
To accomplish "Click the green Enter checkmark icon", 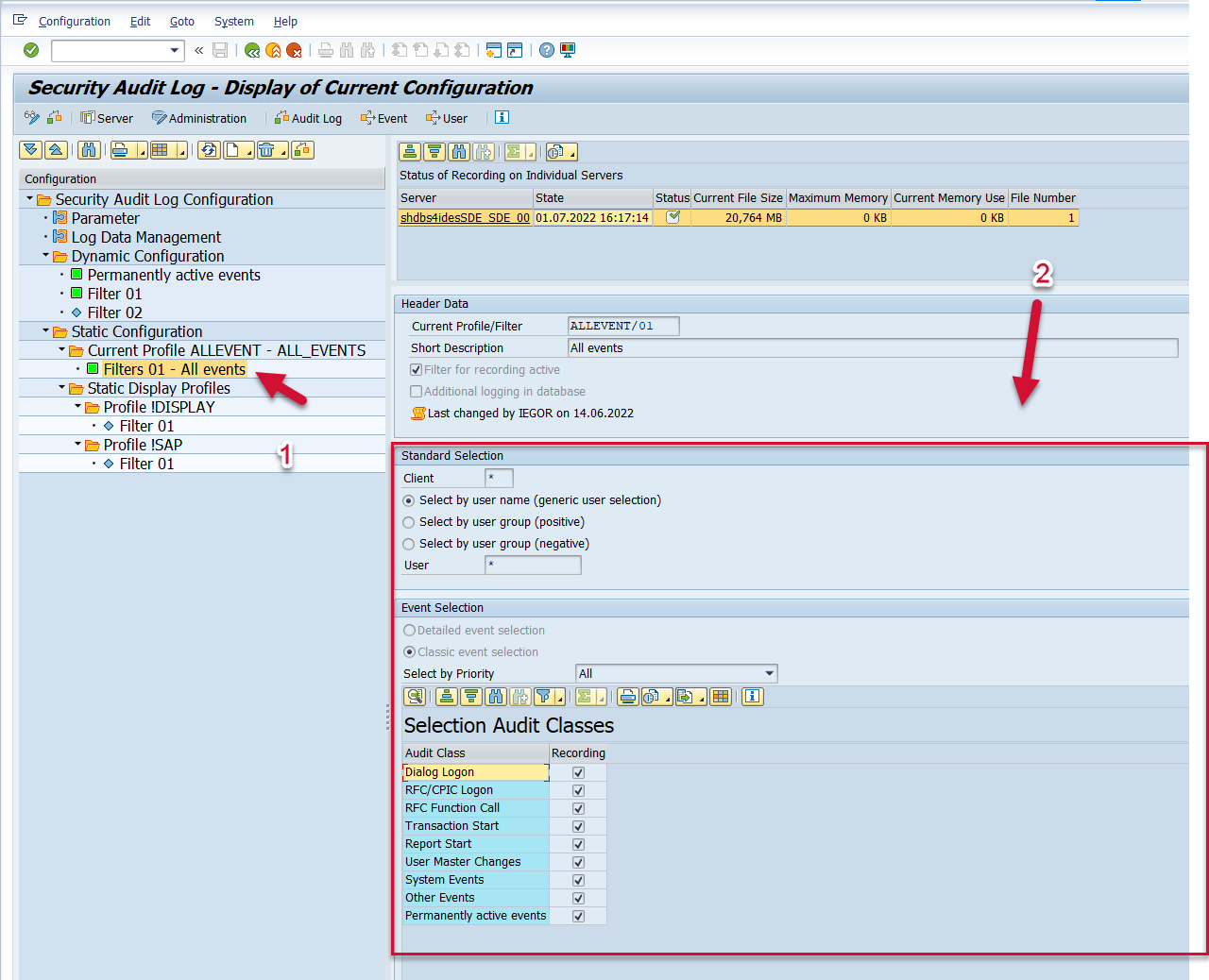I will [31, 50].
